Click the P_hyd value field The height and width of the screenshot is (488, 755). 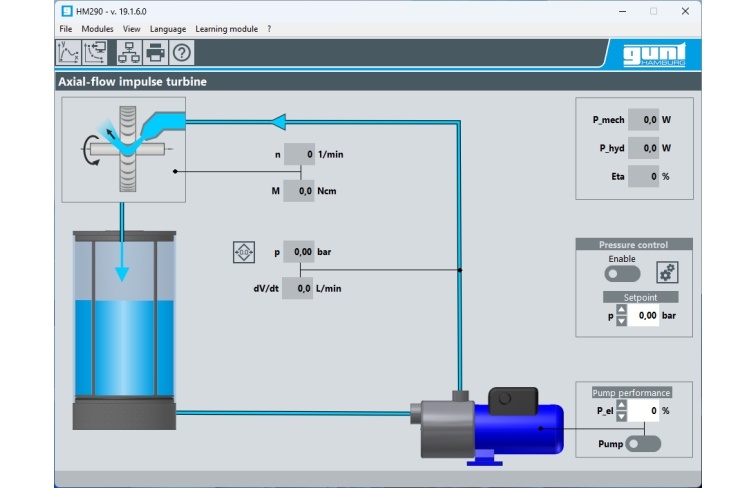tap(643, 148)
